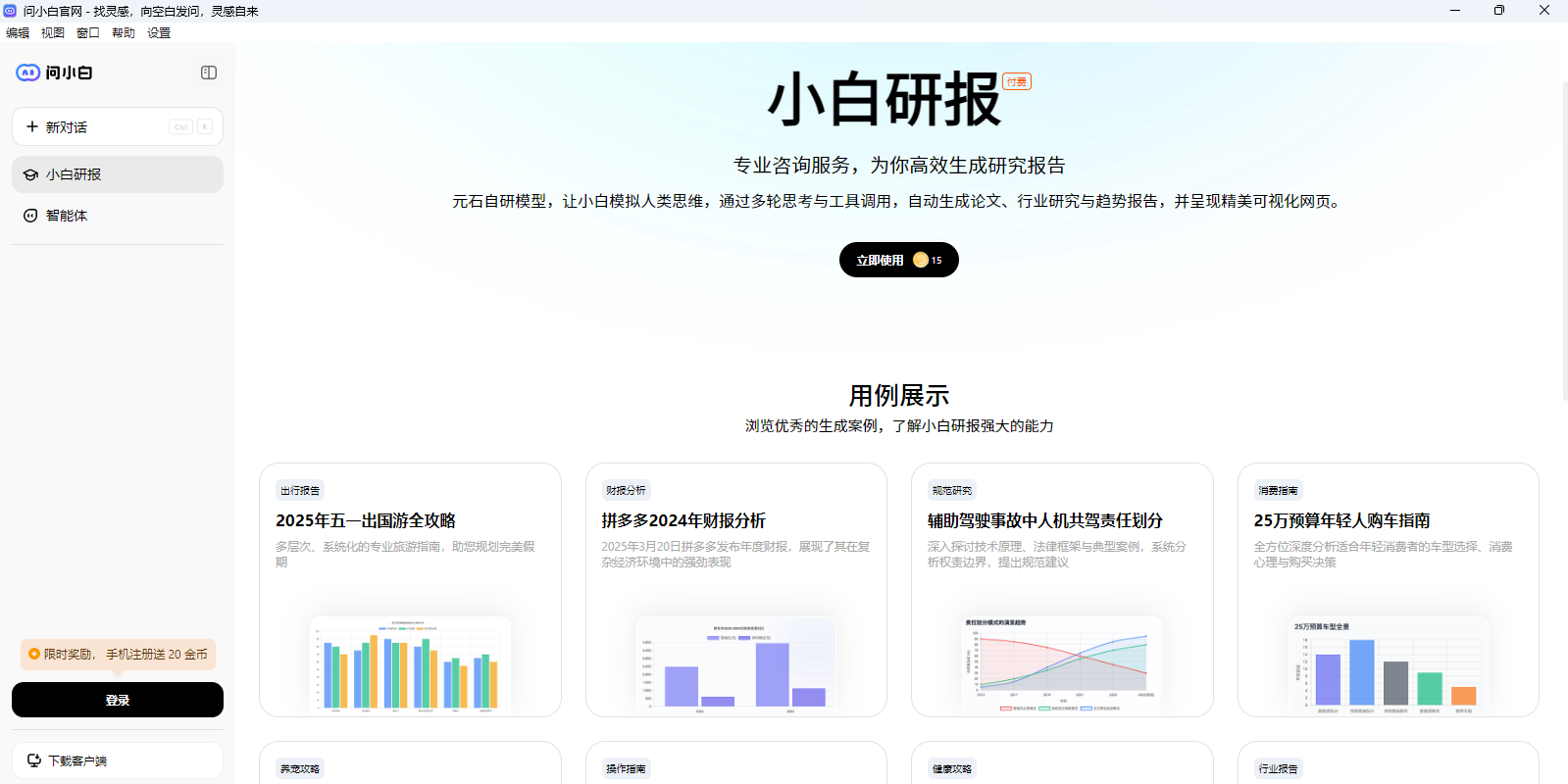Open the 帮助 menu
The image size is (1568, 784).
coord(124,32)
